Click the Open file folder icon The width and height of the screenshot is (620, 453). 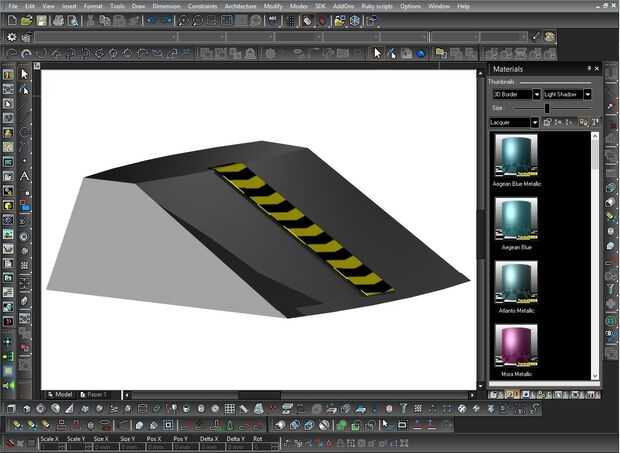(x=26, y=20)
